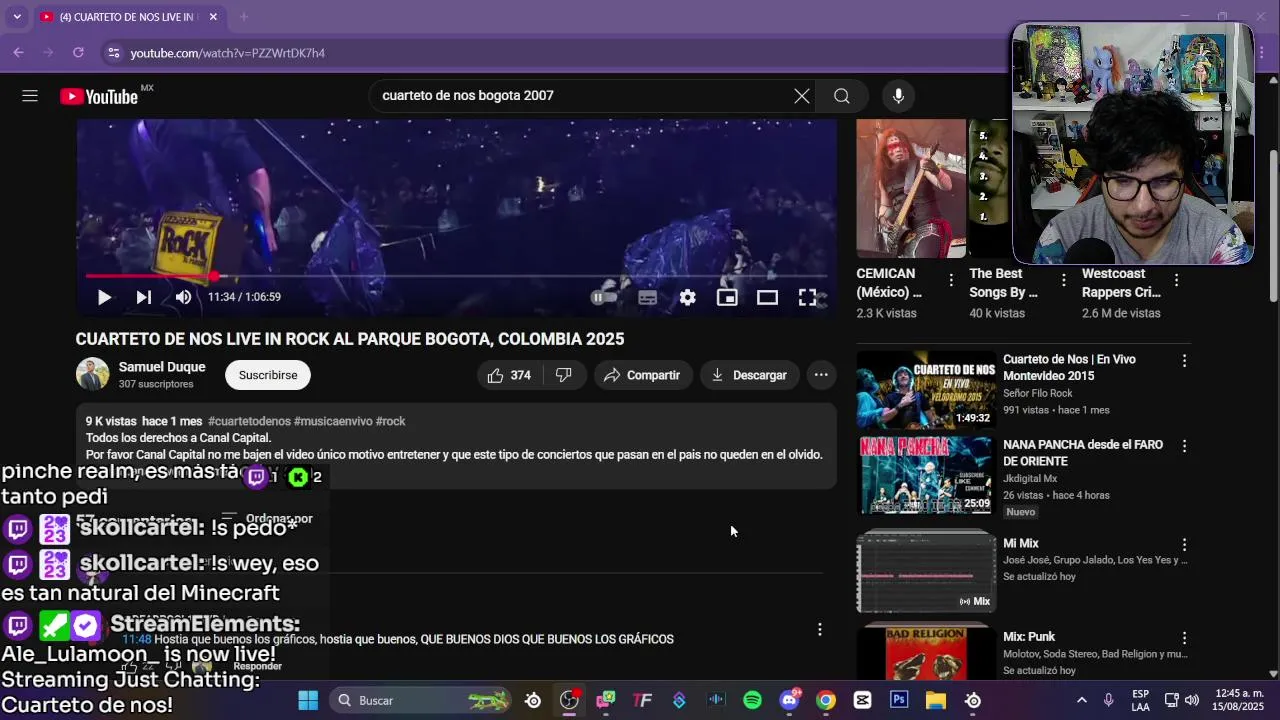This screenshot has height=720, width=1280.
Task: Play the paused video
Action: pyautogui.click(x=104, y=297)
